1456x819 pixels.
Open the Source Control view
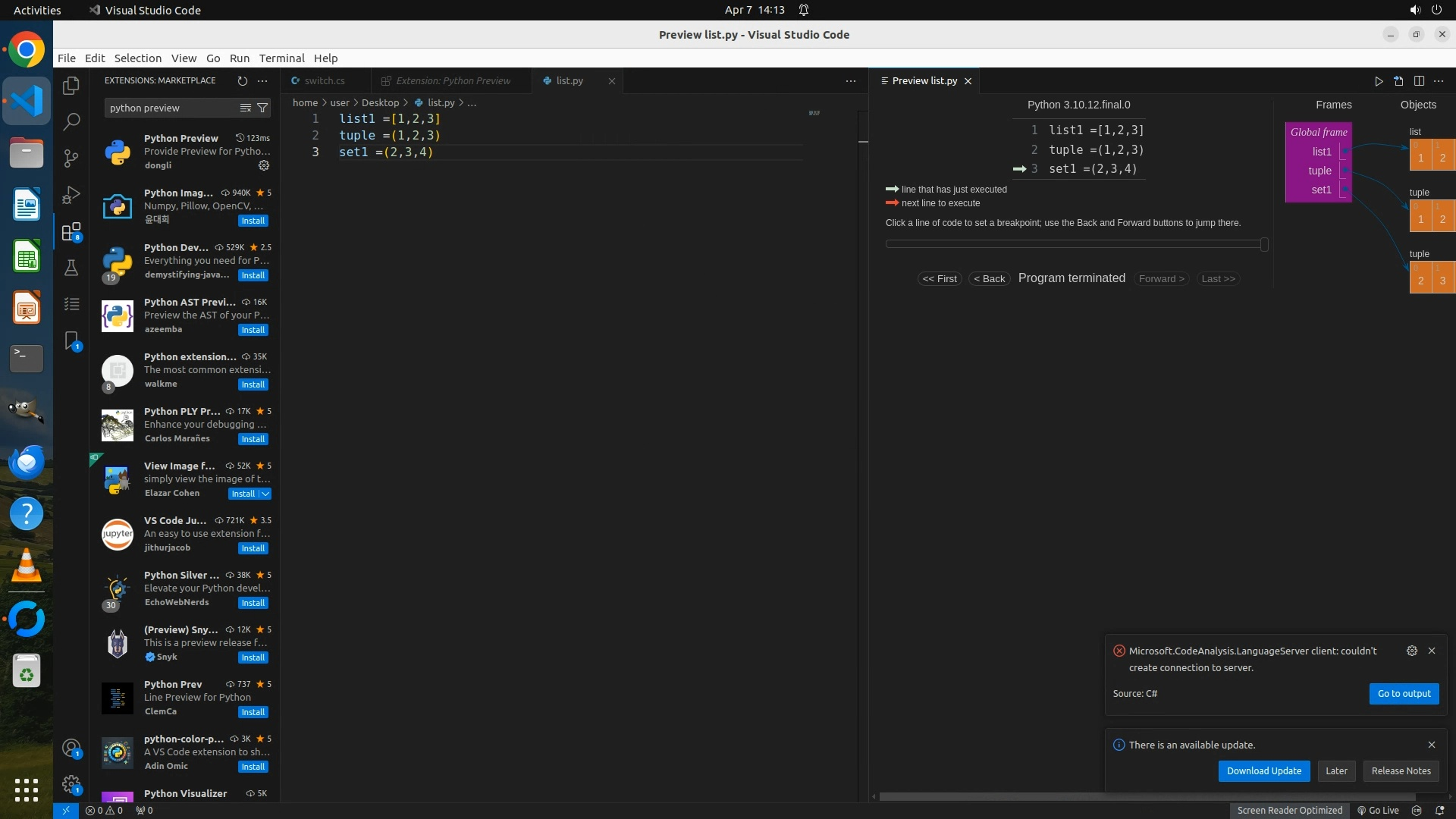coord(71,158)
